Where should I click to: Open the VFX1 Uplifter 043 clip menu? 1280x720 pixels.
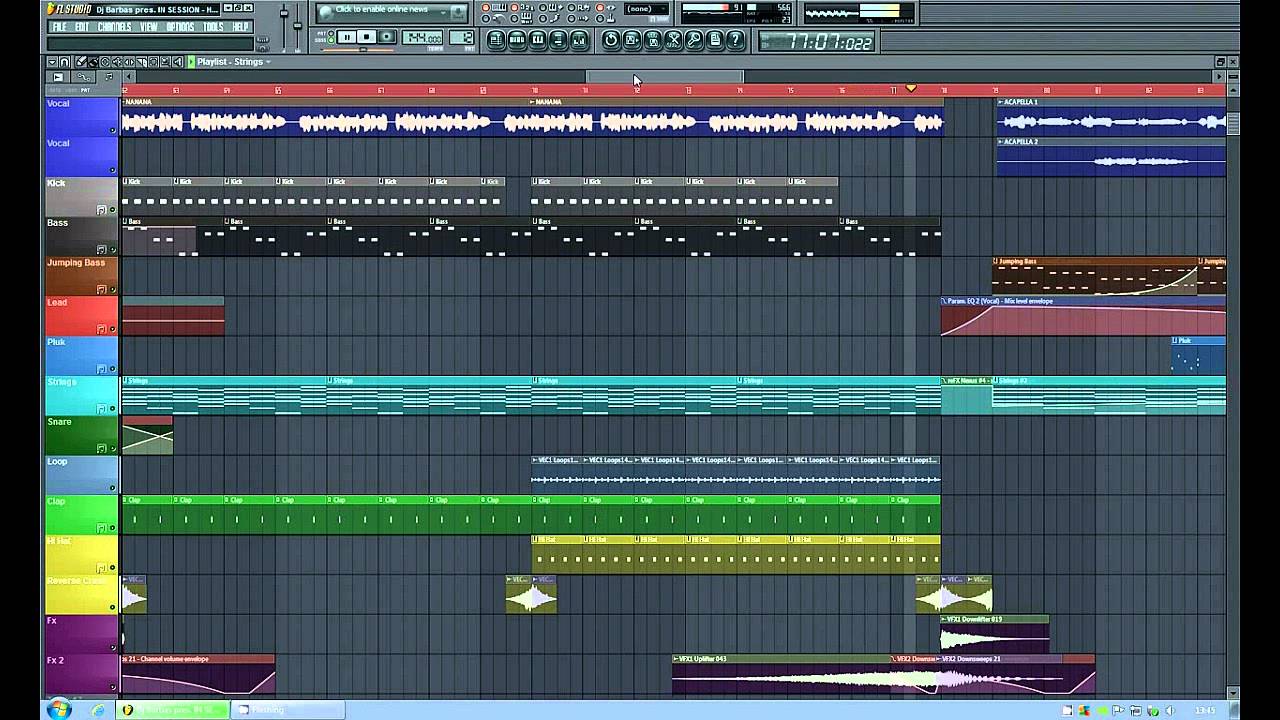[676, 659]
